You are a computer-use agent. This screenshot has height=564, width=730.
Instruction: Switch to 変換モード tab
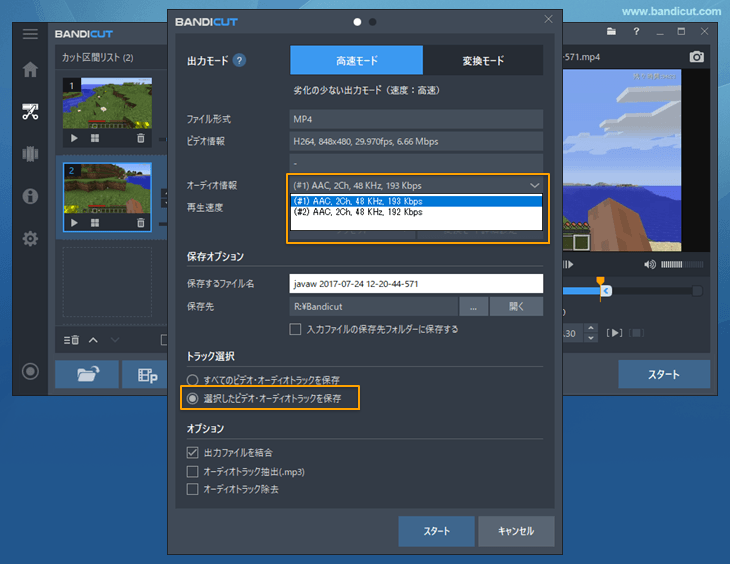click(x=483, y=60)
